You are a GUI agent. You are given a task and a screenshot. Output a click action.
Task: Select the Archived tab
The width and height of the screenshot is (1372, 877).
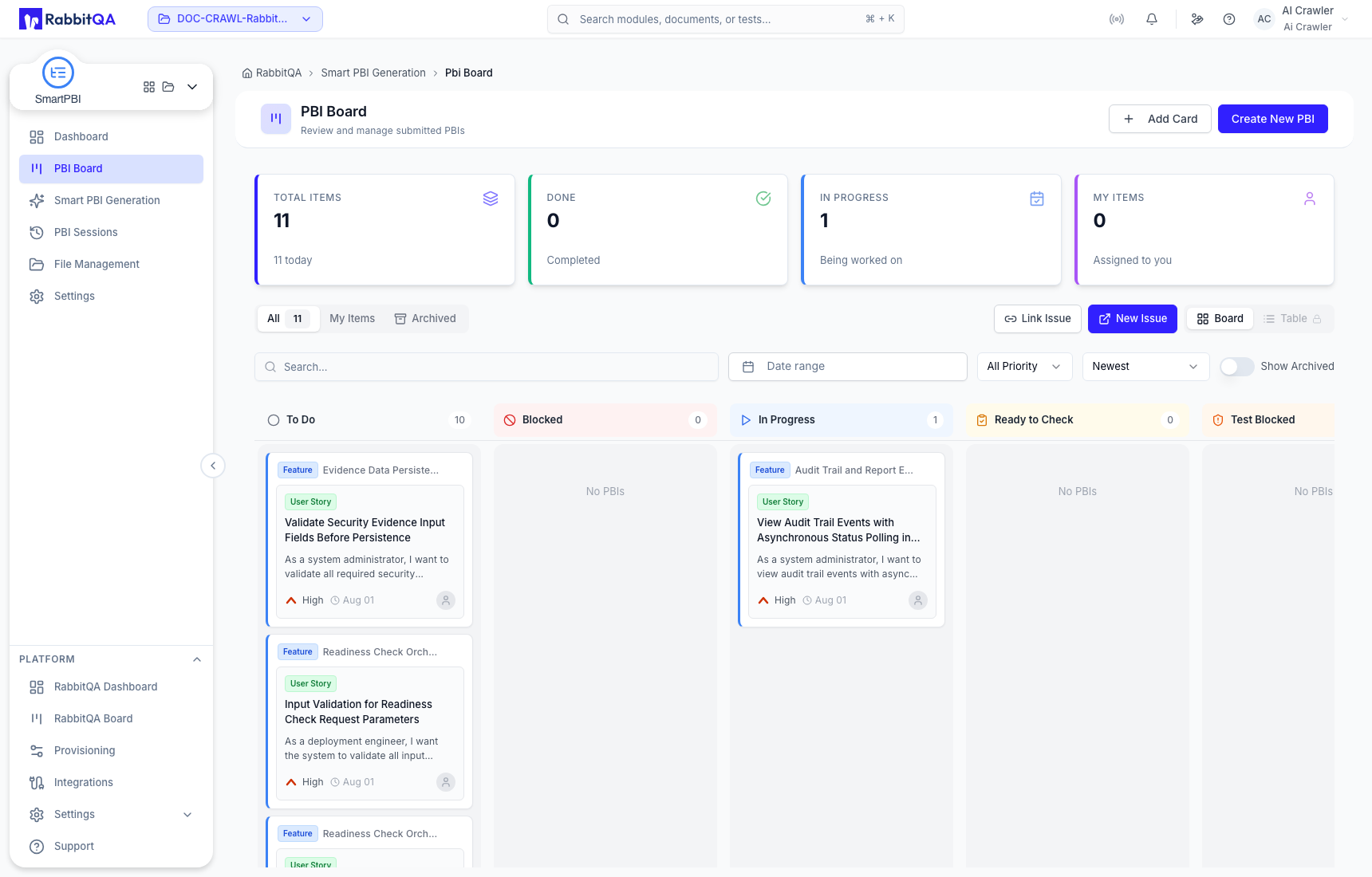coord(425,319)
